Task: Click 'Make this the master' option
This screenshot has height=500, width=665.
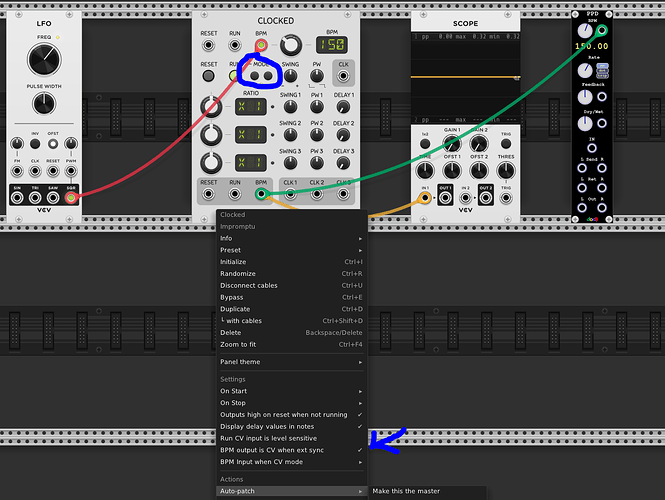Action: (x=428, y=491)
